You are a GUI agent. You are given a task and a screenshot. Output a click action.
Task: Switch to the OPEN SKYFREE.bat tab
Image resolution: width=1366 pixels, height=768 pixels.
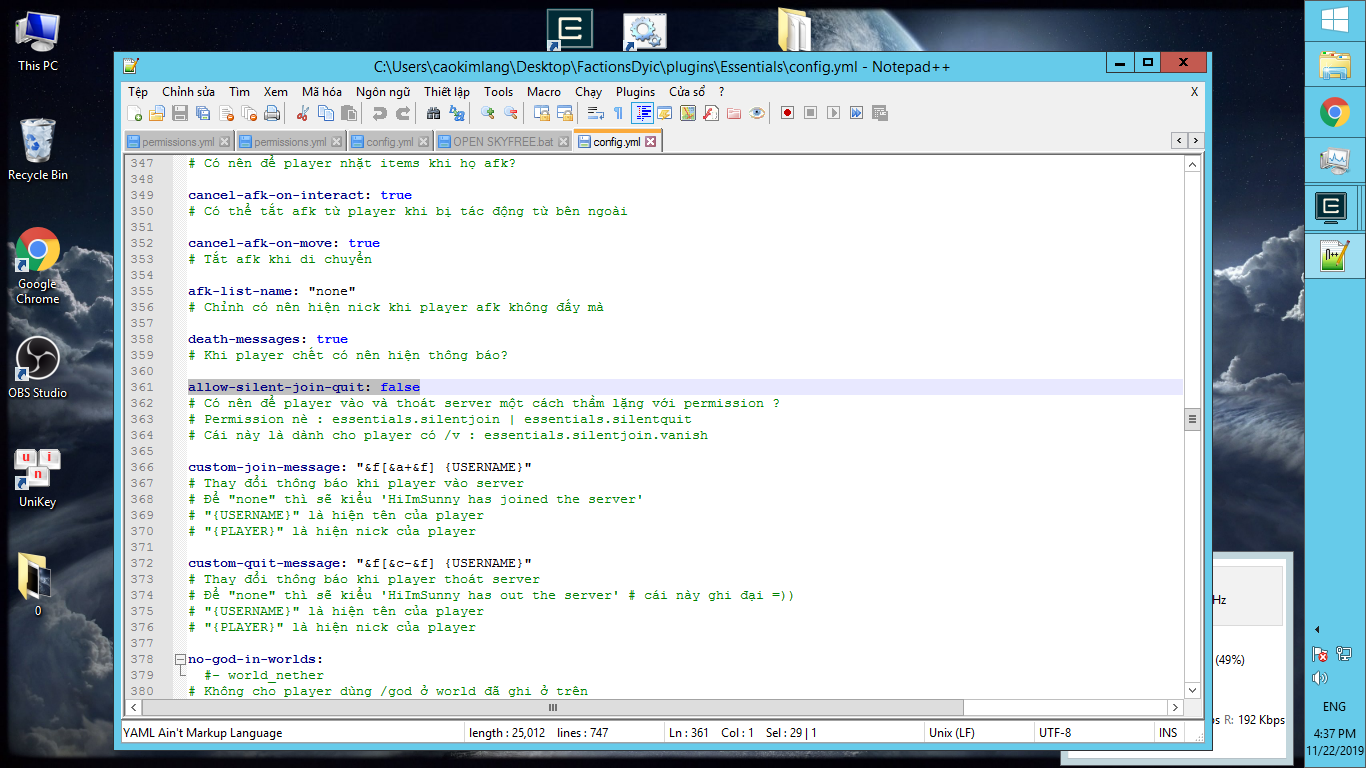coord(502,142)
